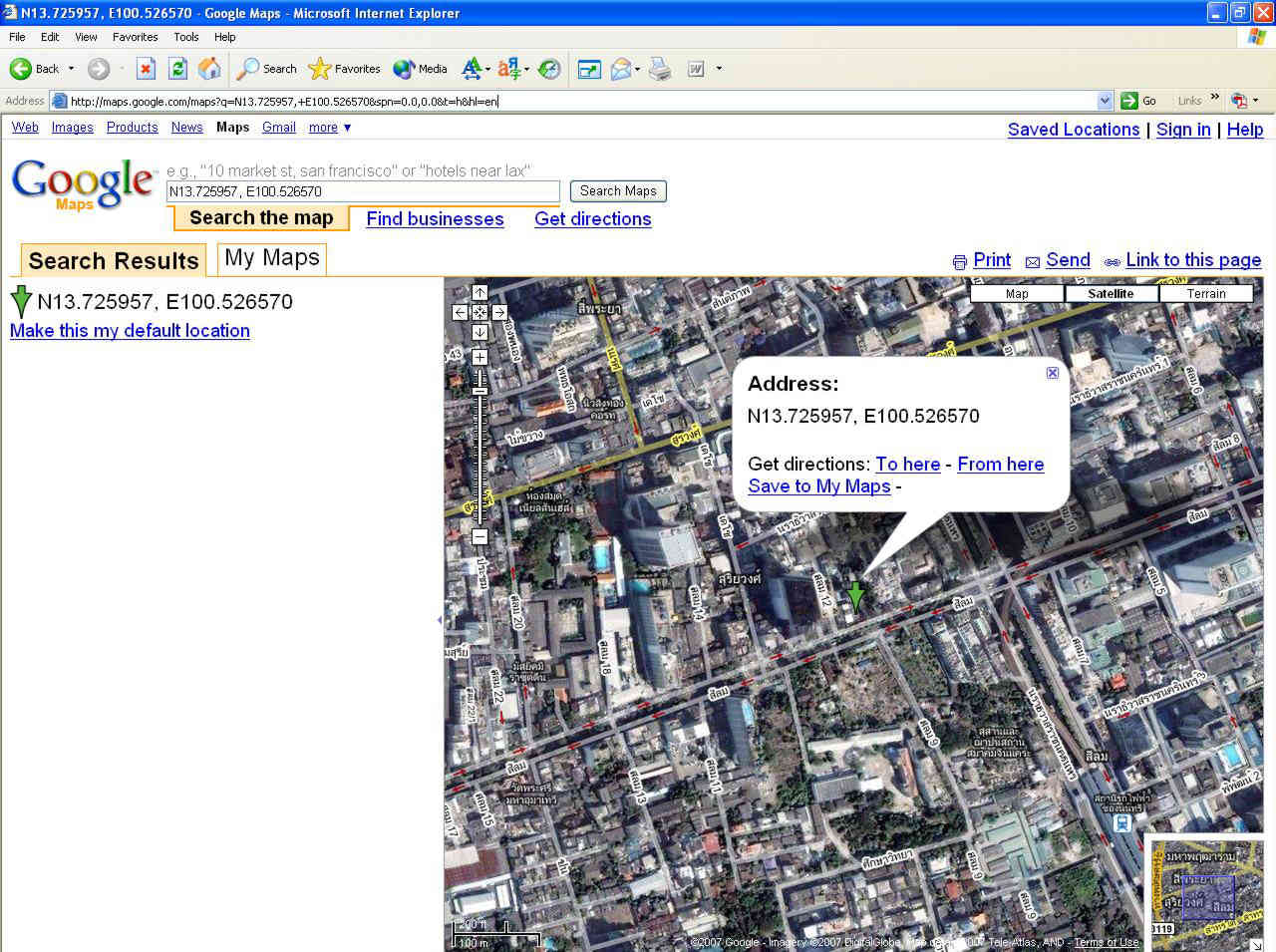The height and width of the screenshot is (952, 1276).
Task: Open the dropdown arrow beside the text size icon
Action: (487, 70)
